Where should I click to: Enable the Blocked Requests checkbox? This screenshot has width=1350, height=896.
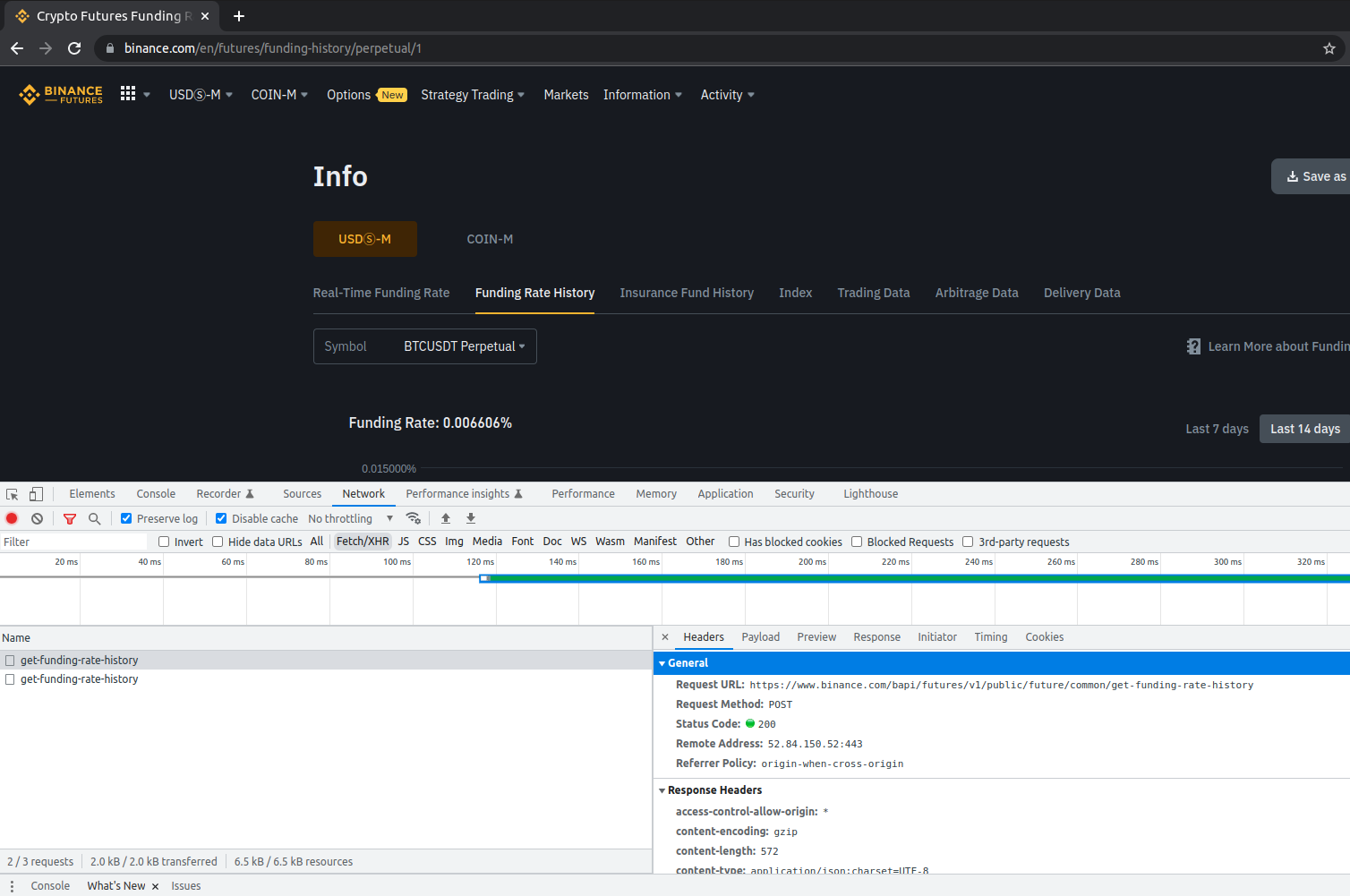pos(857,542)
